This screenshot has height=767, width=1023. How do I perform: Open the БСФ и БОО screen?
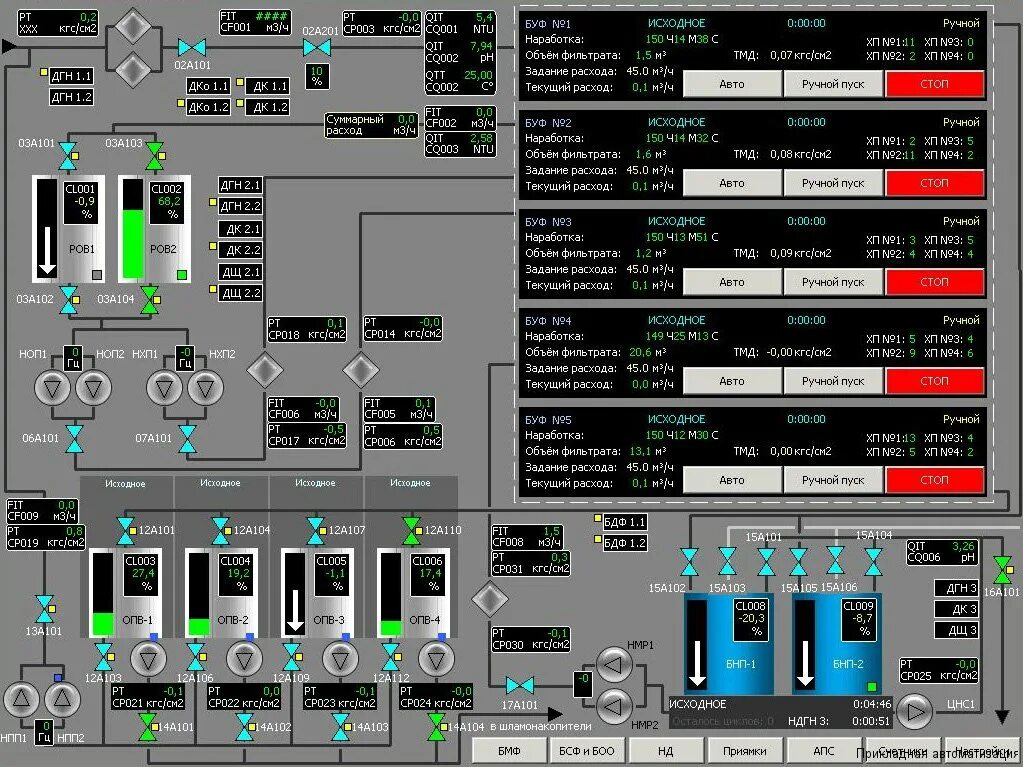click(587, 751)
